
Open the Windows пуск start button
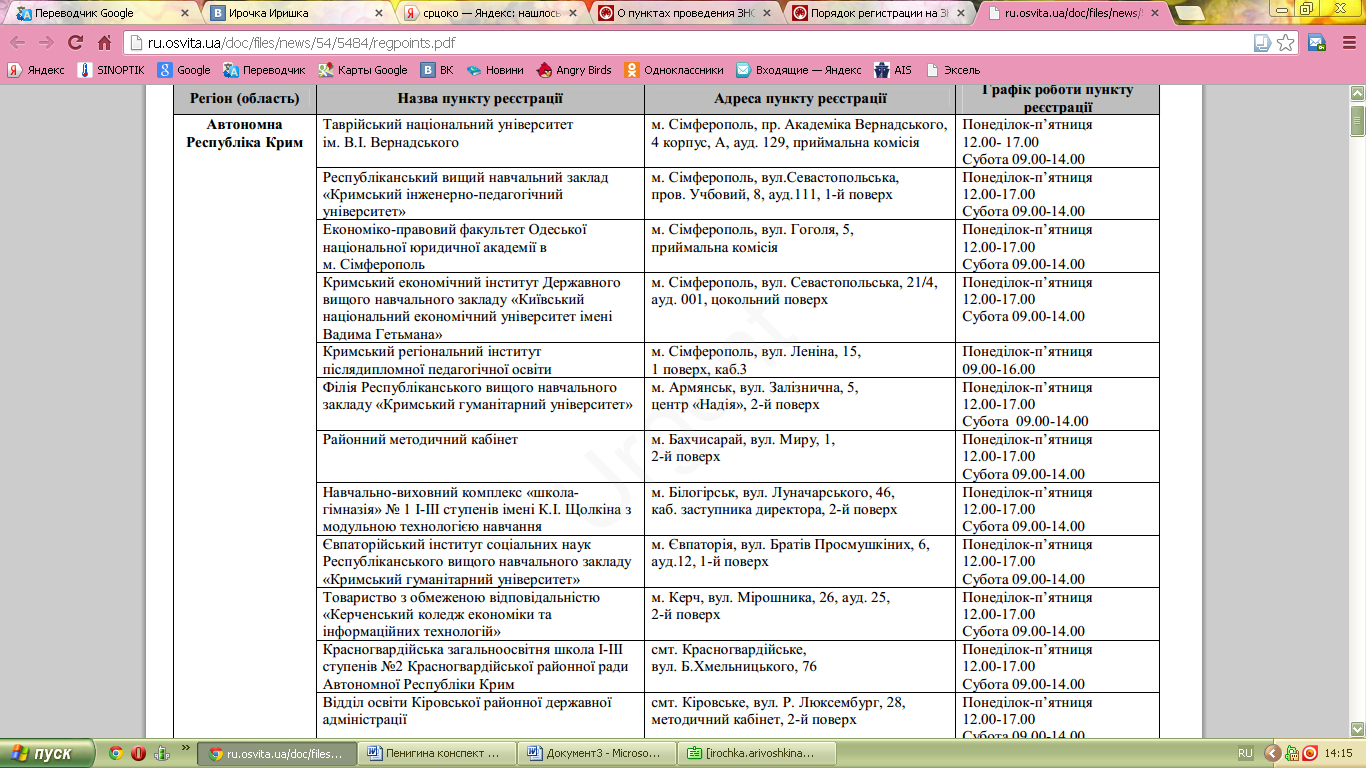[47, 753]
